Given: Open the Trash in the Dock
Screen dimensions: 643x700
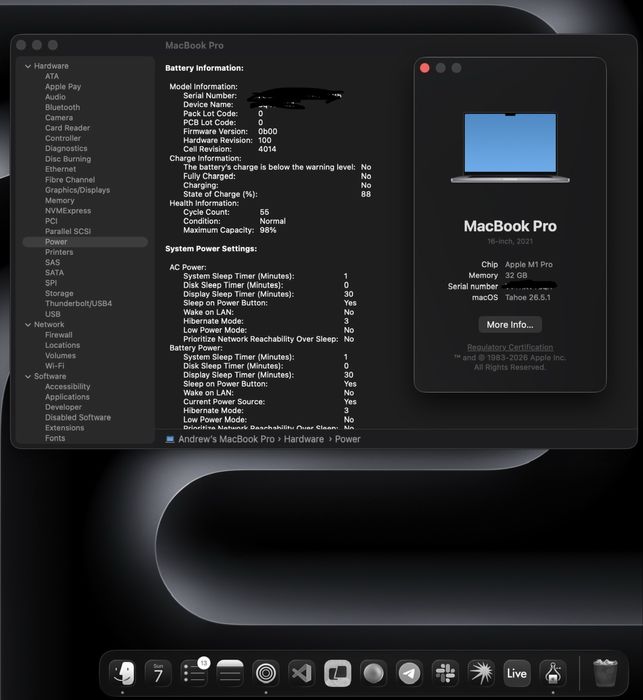Looking at the screenshot, I should (605, 673).
